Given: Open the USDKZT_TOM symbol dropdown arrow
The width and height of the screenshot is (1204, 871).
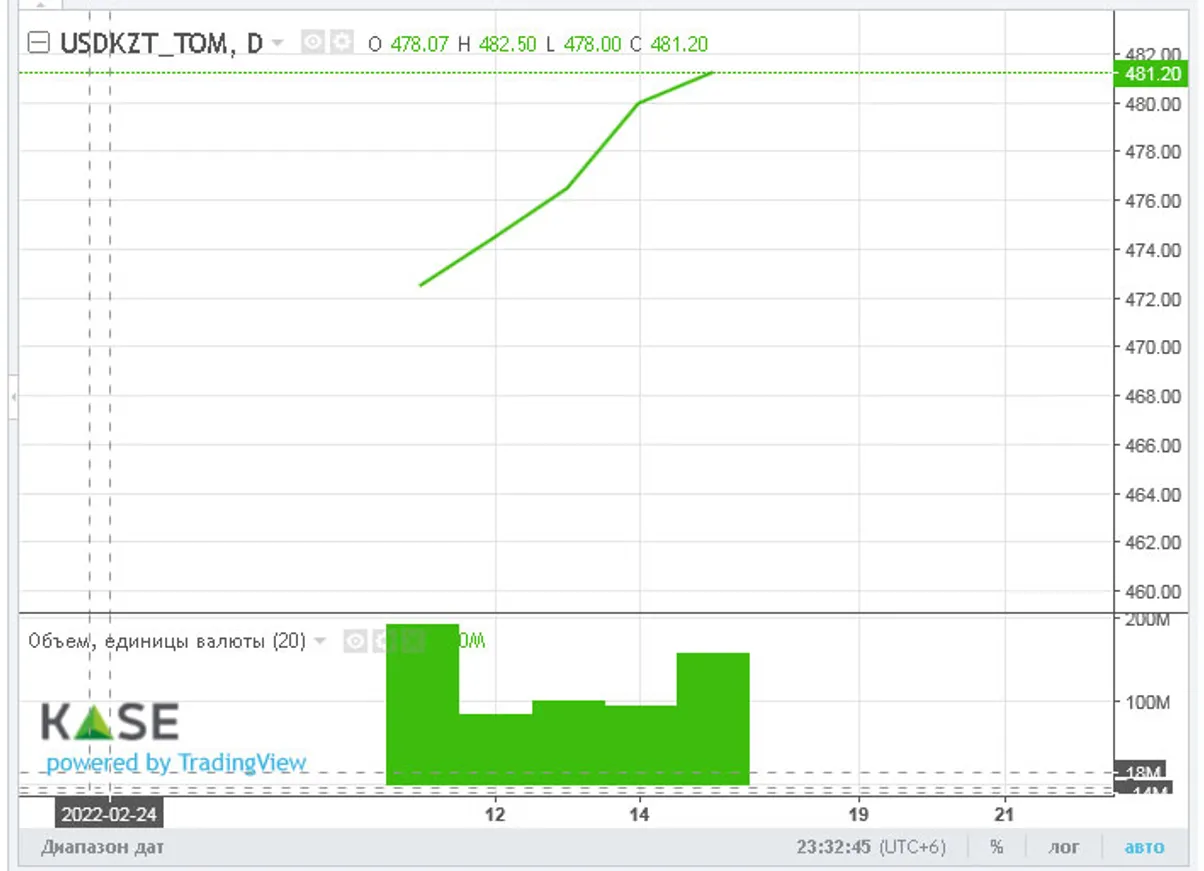Looking at the screenshot, I should 277,43.
